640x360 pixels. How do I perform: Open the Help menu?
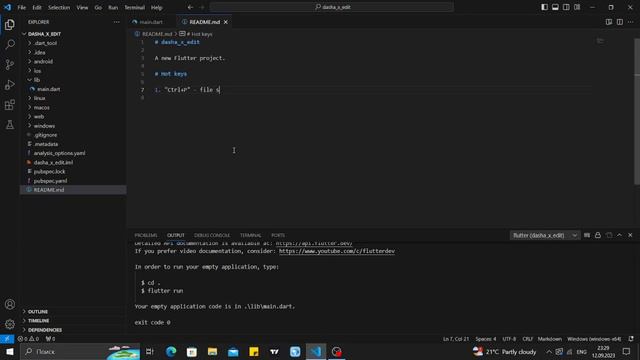(x=157, y=7)
